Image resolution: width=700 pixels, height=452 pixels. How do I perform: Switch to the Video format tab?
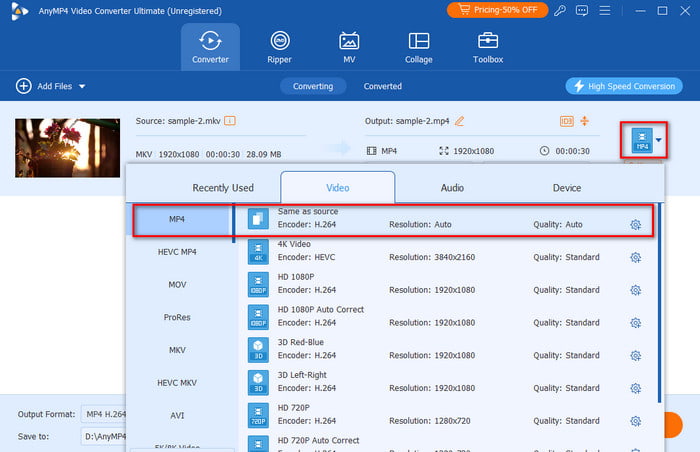338,188
